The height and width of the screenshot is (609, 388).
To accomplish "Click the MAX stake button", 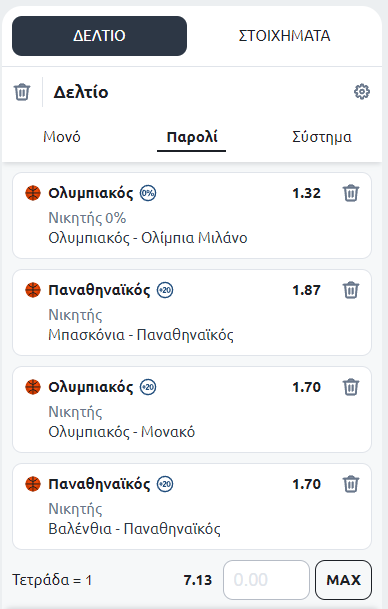I will [343, 580].
